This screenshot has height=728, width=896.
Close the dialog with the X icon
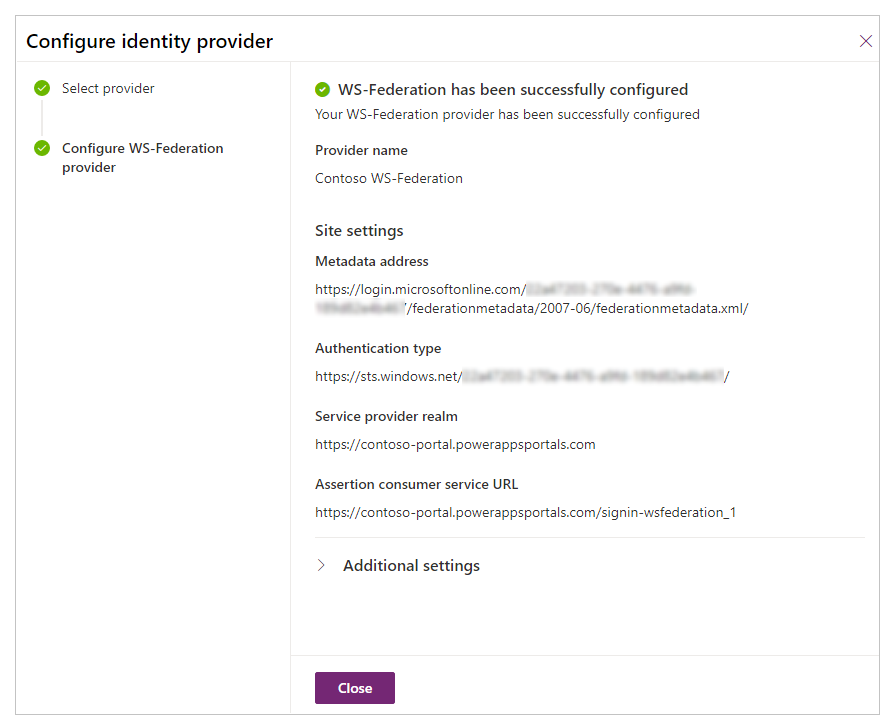point(866,41)
